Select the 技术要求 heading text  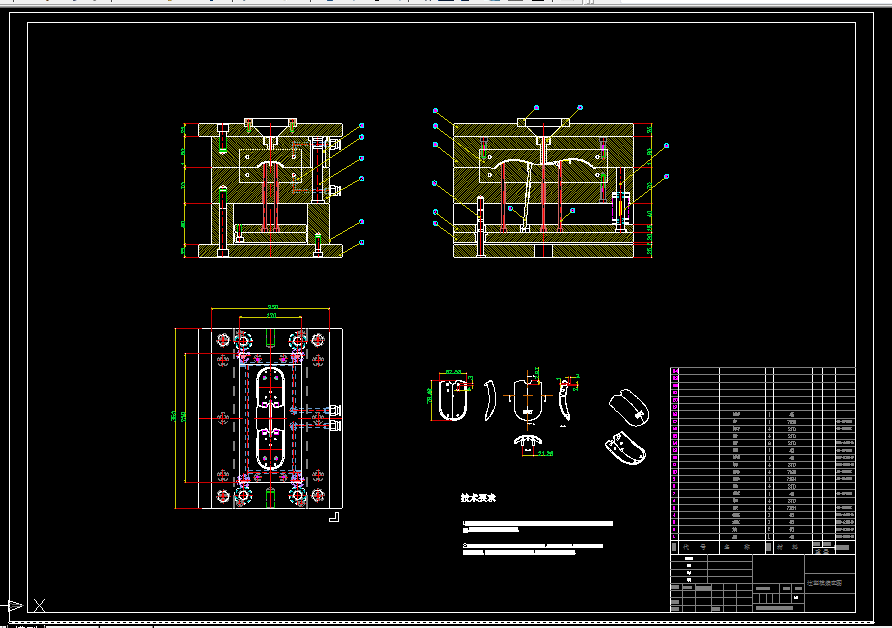[x=478, y=498]
